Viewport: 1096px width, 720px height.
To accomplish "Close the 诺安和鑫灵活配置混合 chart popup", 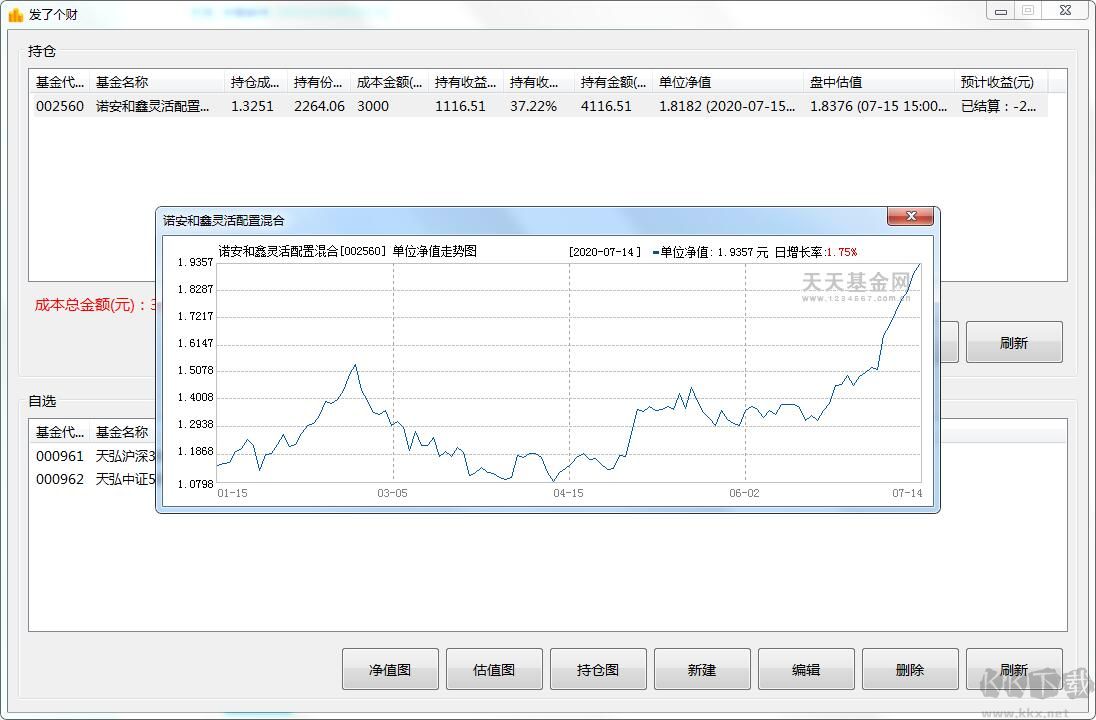I will point(910,217).
